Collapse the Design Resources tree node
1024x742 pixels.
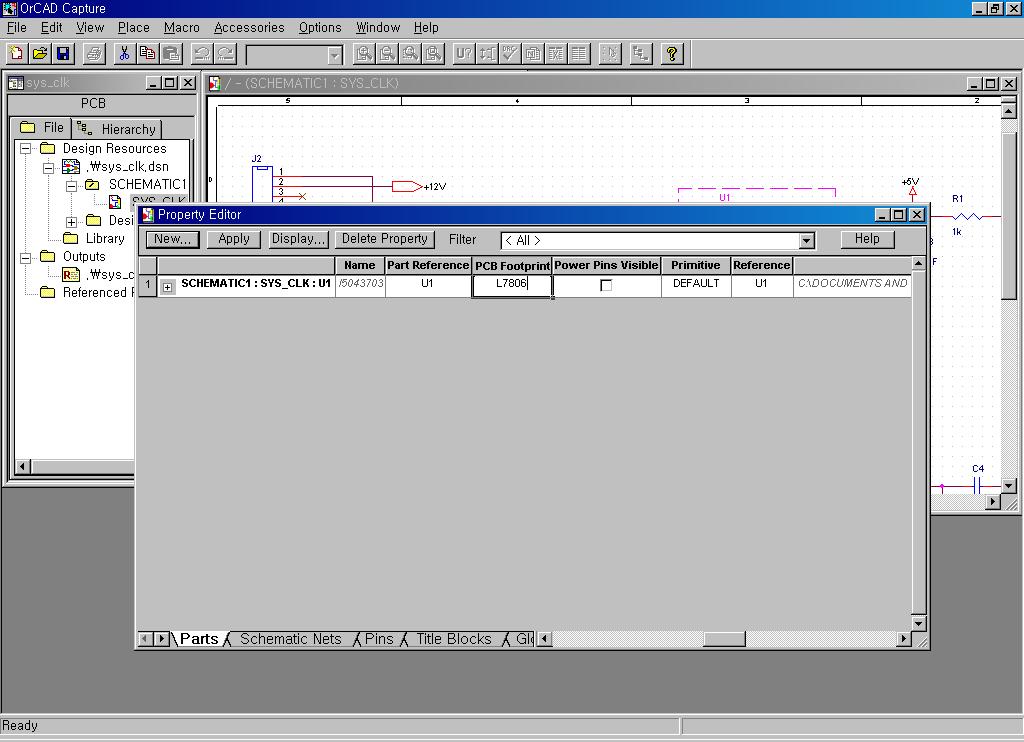(x=25, y=149)
